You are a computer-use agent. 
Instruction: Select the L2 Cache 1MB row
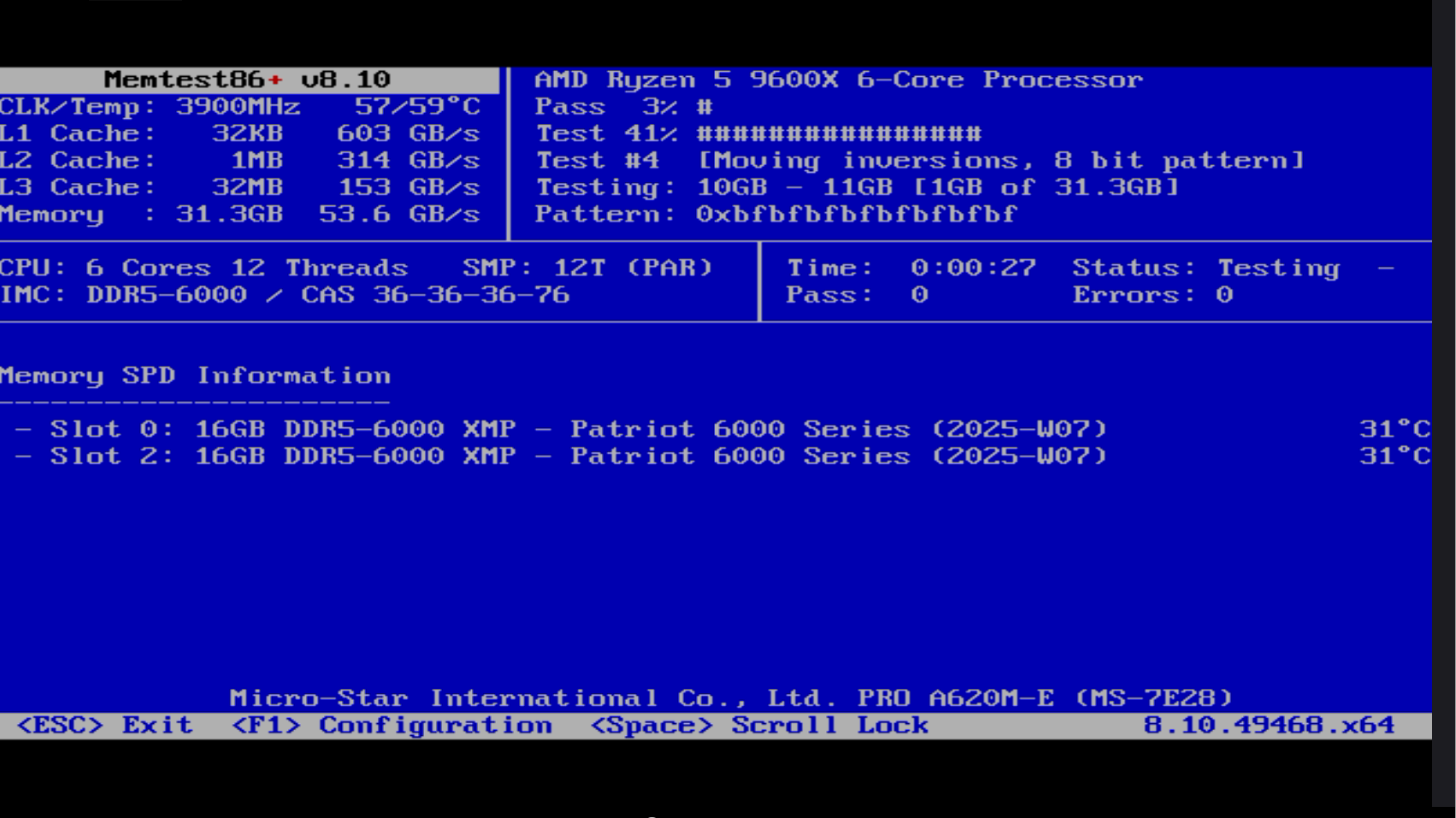pos(240,161)
